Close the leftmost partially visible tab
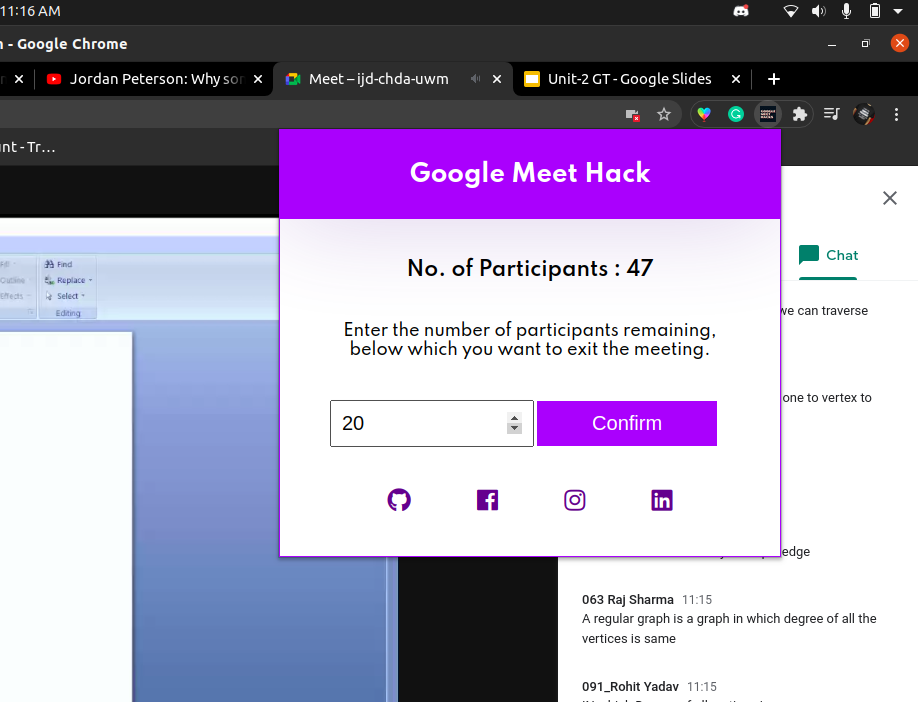This screenshot has width=918, height=702. point(19,79)
